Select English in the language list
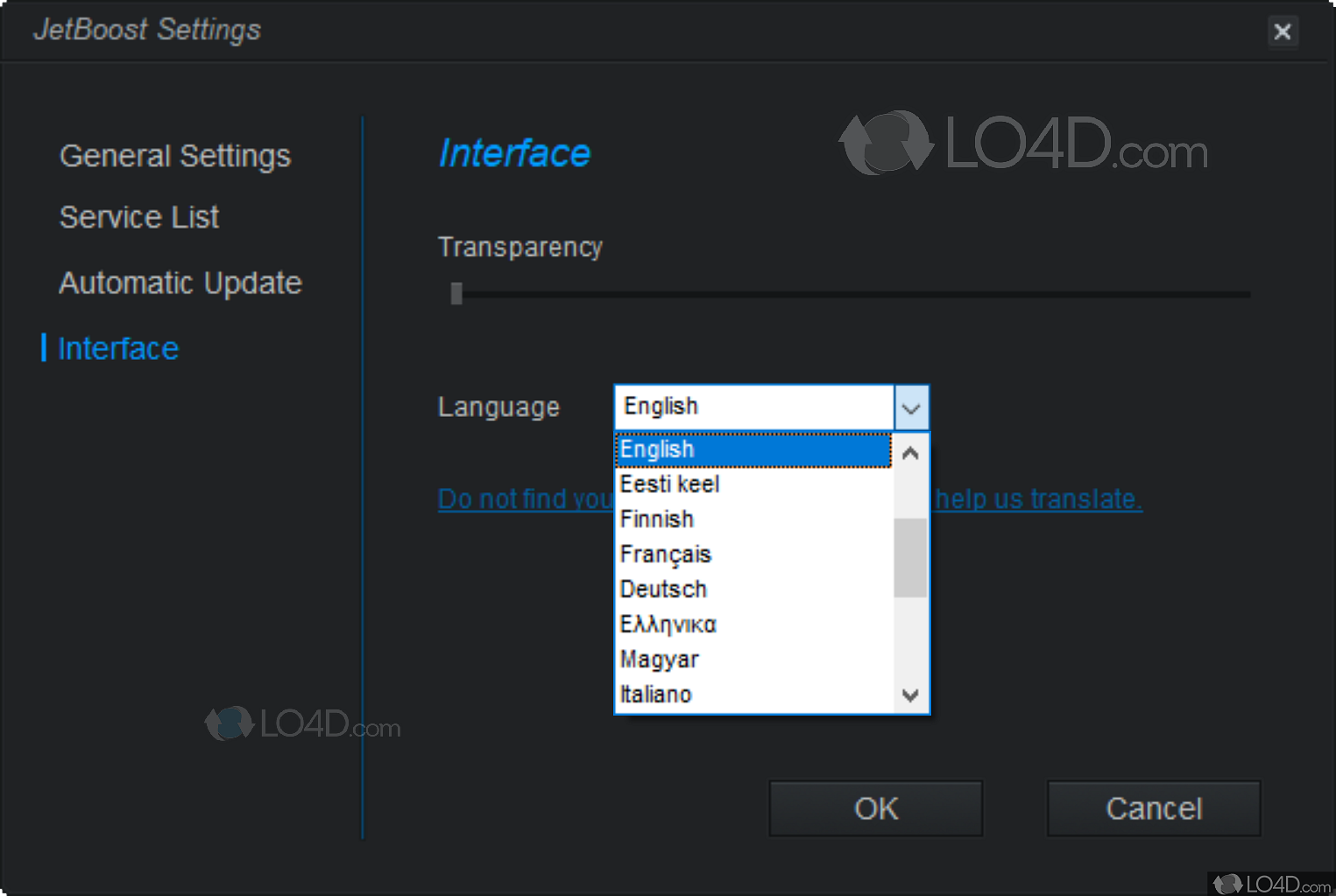 pos(753,449)
